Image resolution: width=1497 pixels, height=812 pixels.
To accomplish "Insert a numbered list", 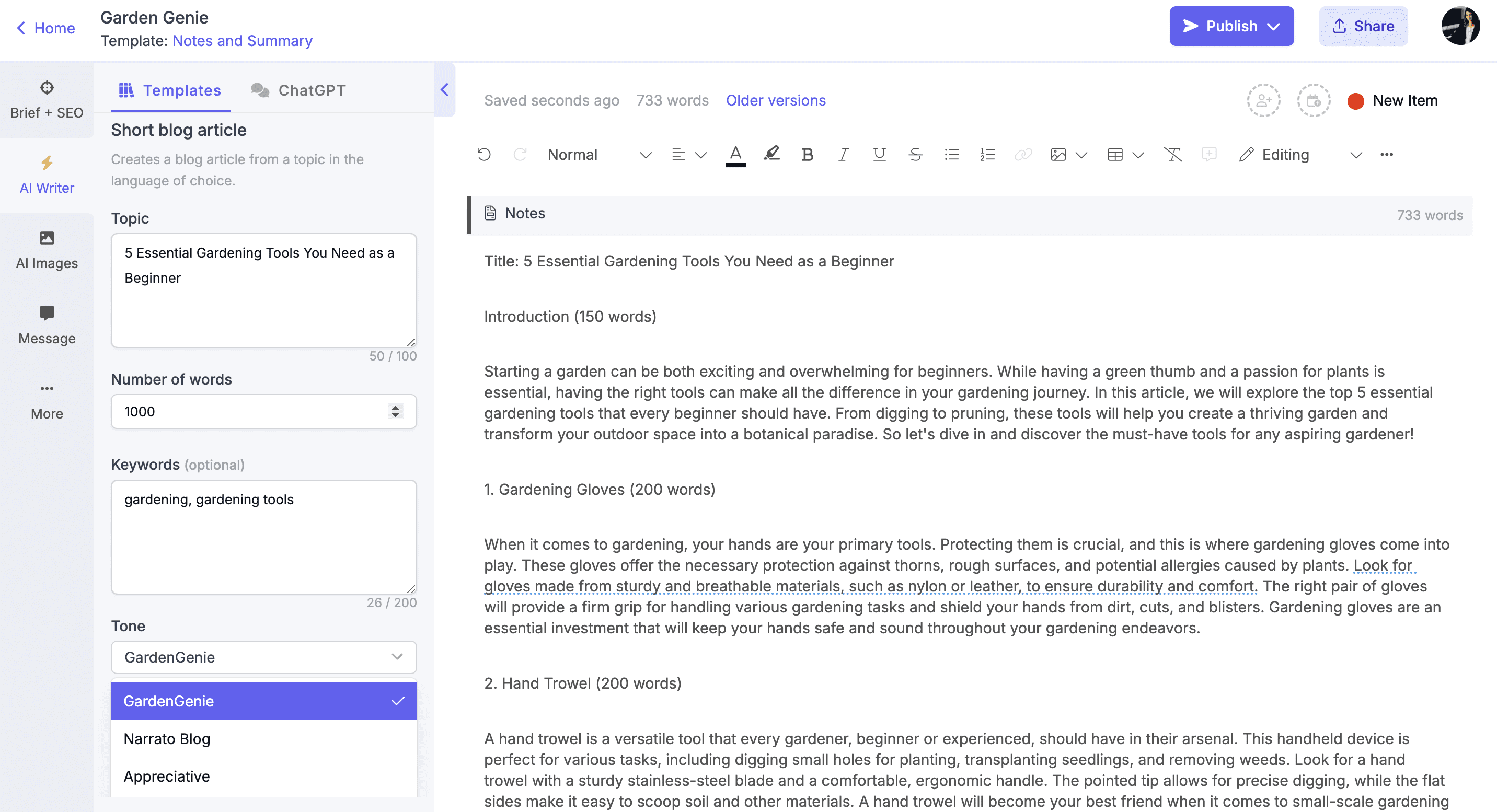I will tap(987, 155).
